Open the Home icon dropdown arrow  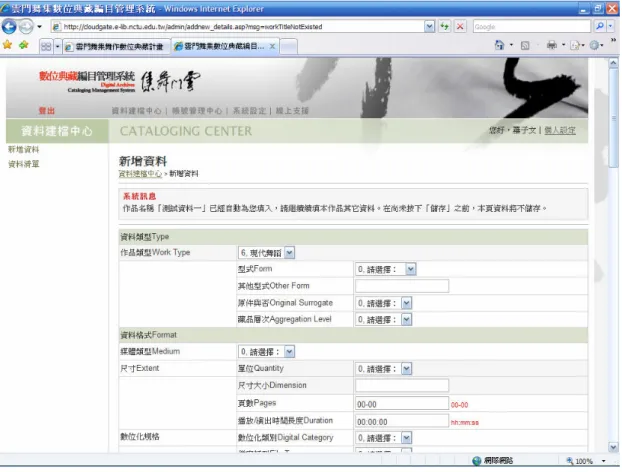pyautogui.click(x=511, y=45)
